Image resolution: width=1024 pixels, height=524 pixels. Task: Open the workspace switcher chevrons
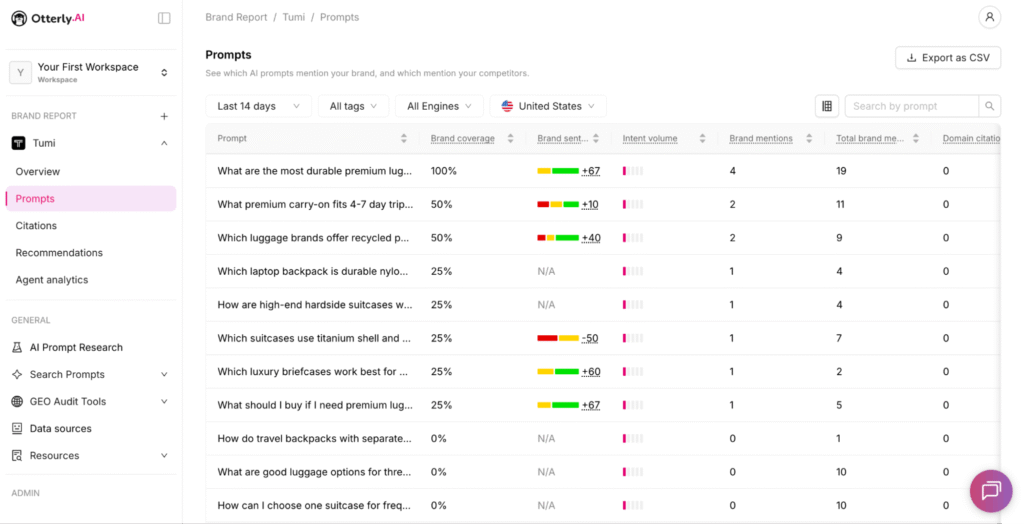(164, 73)
